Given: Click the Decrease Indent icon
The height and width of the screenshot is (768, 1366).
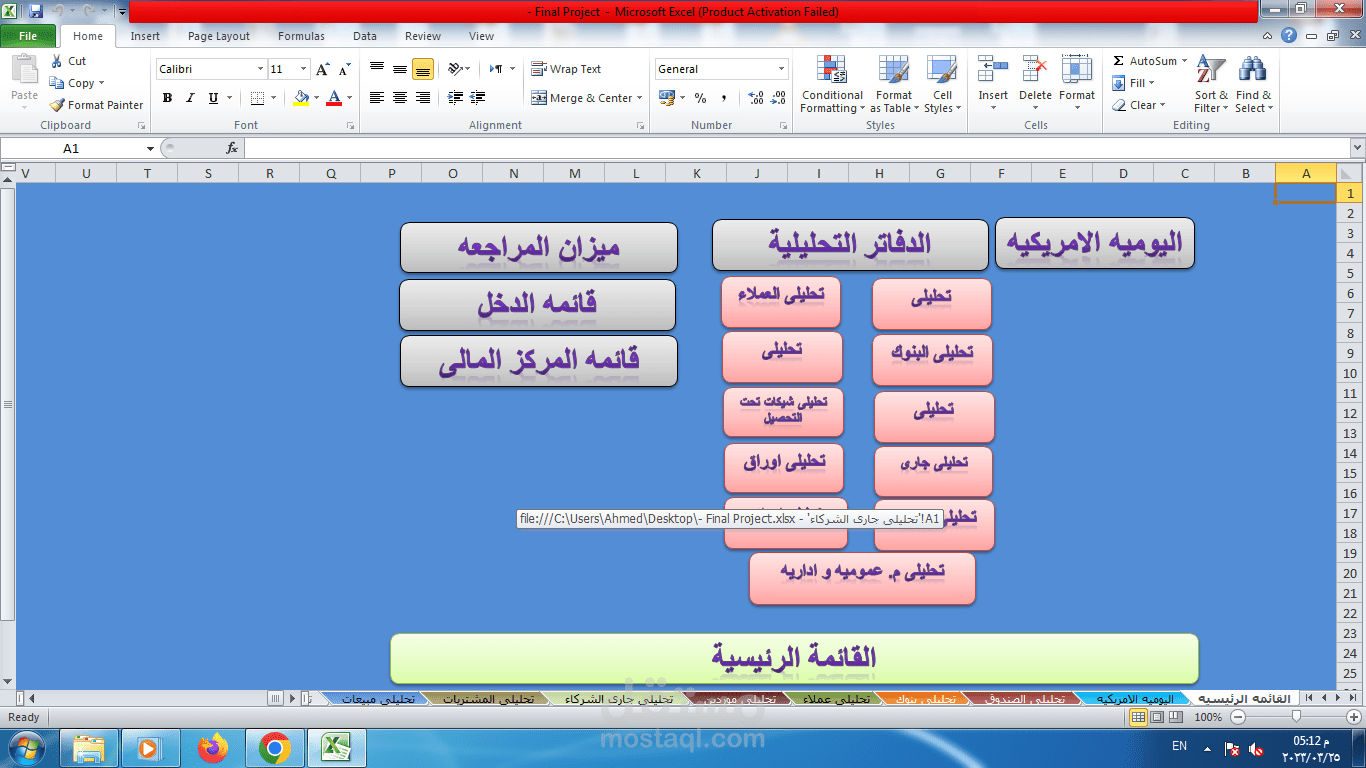Looking at the screenshot, I should coord(455,98).
